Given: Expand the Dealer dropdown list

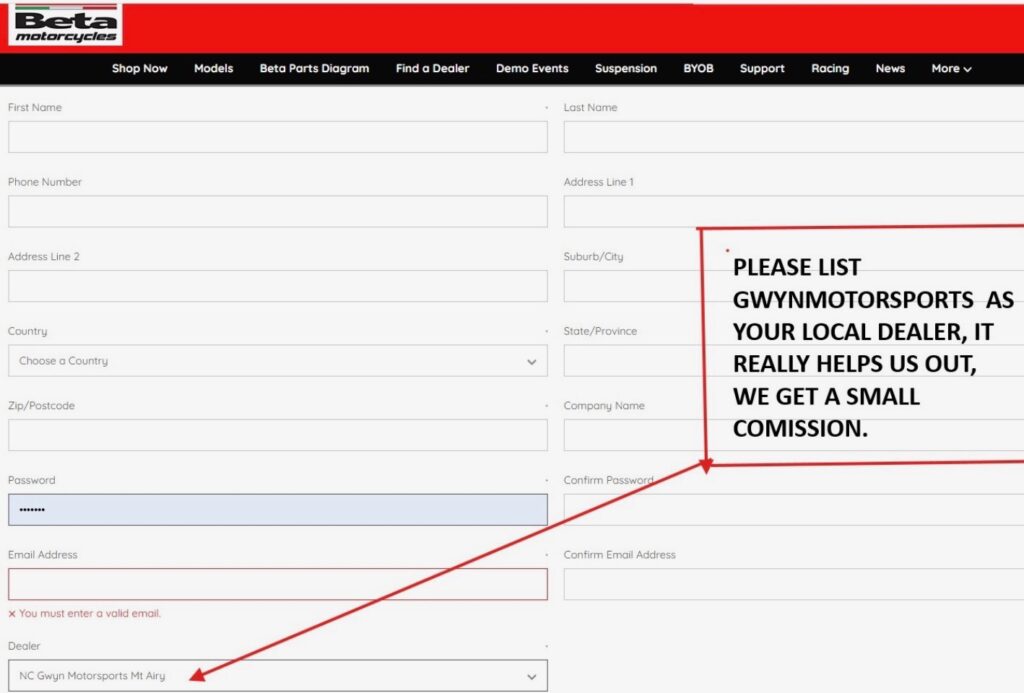Looking at the screenshot, I should pos(277,676).
